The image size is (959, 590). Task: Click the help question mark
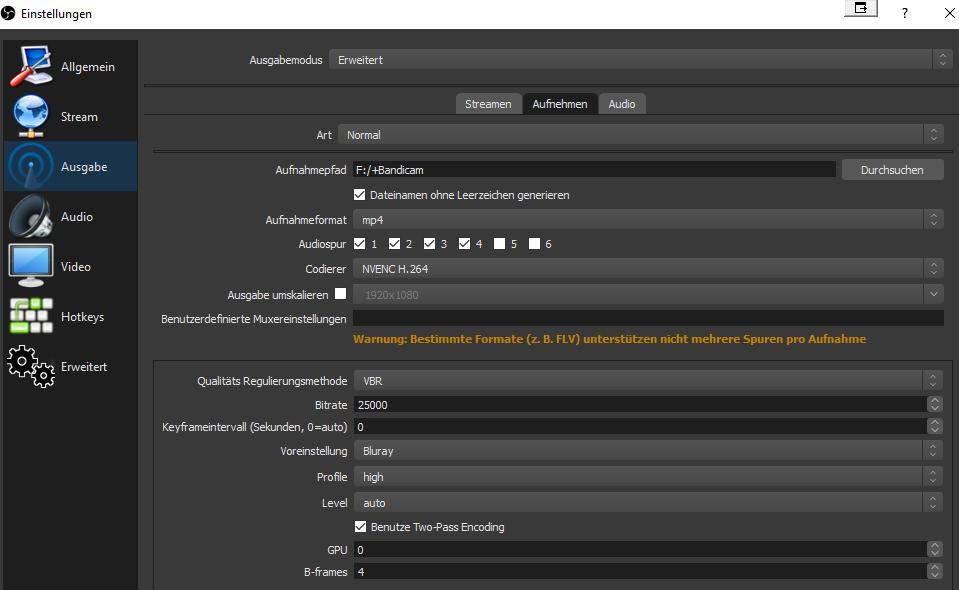click(905, 13)
